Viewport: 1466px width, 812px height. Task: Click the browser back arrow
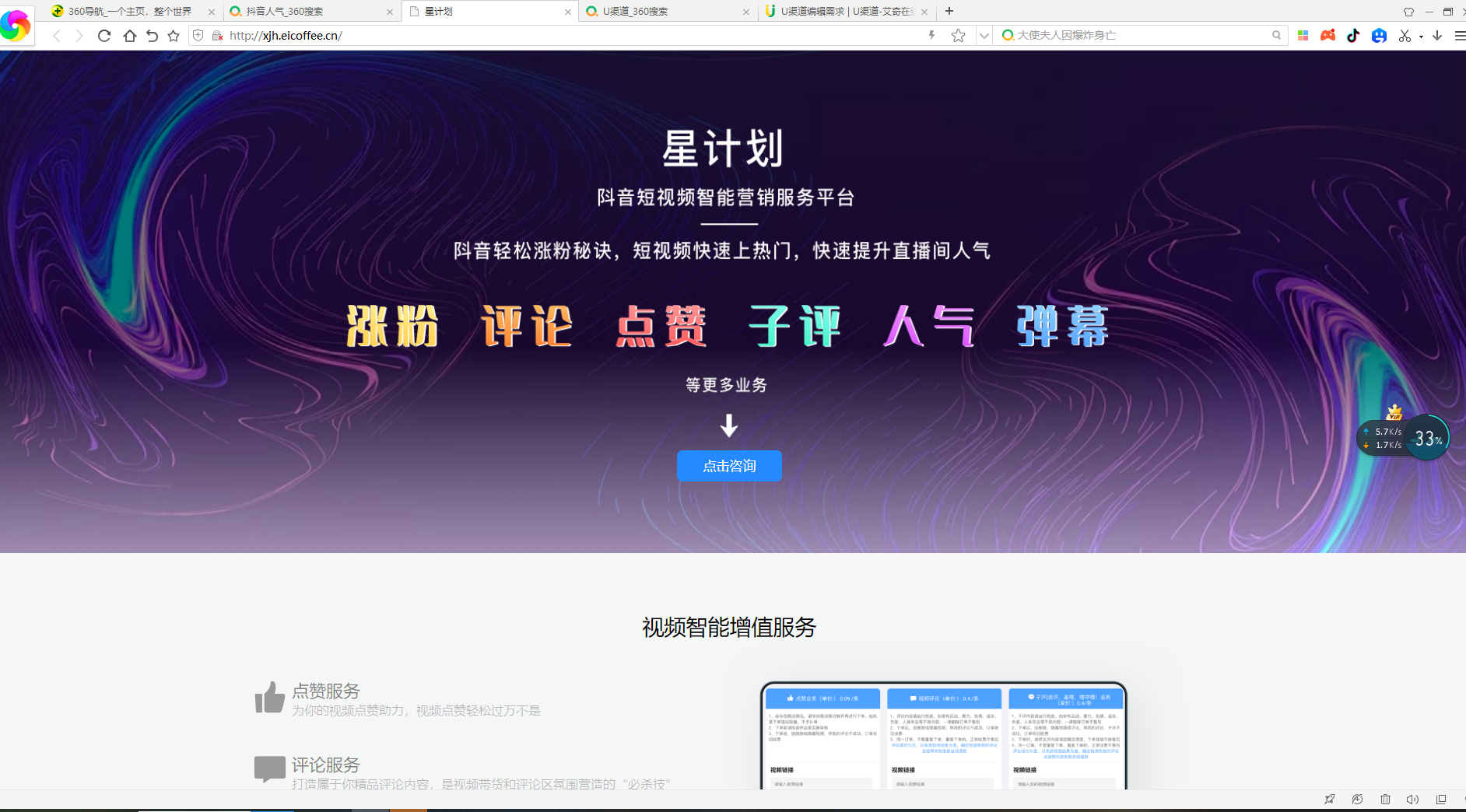coord(57,36)
